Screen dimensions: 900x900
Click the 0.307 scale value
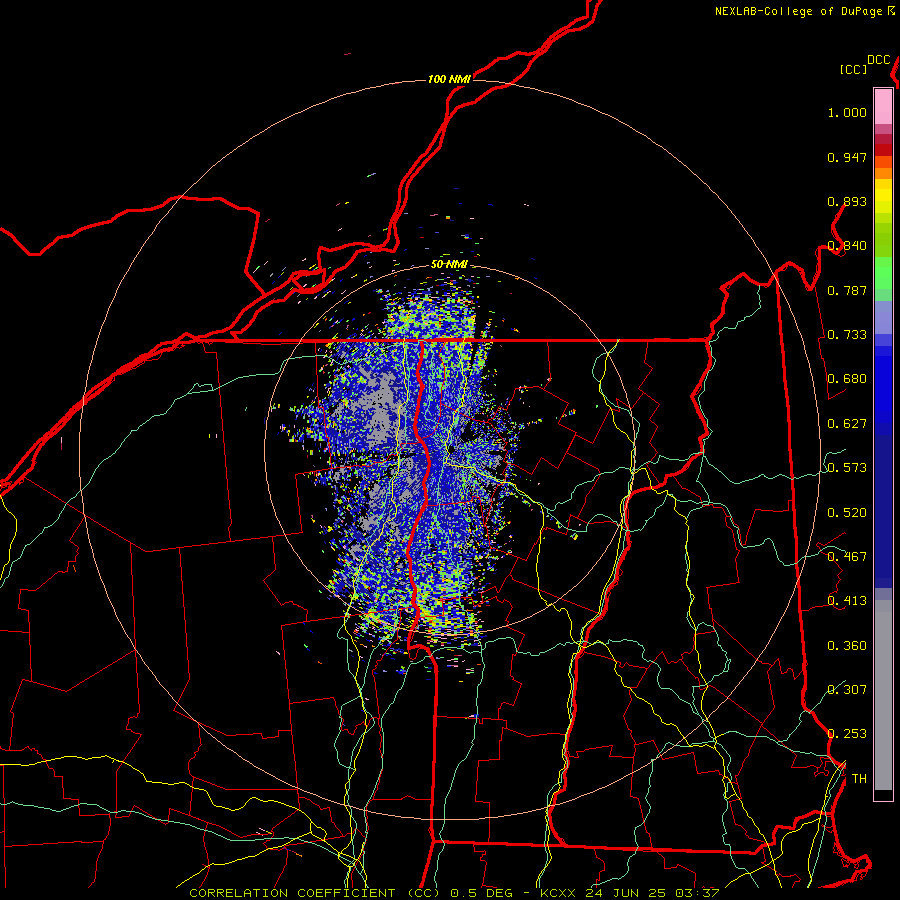pos(847,689)
